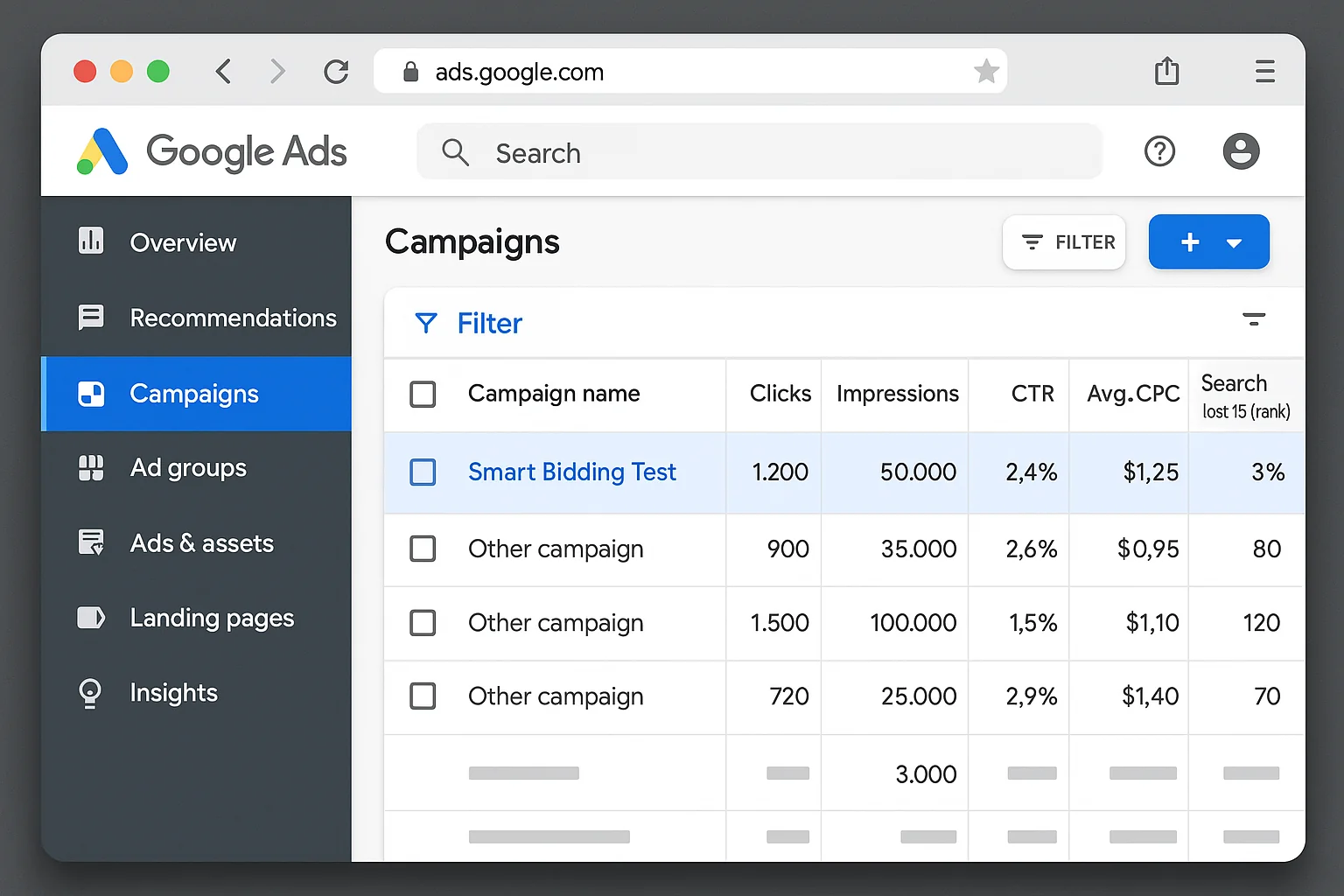Open the Overview section icon
Image resolution: width=1344 pixels, height=896 pixels.
(91, 242)
